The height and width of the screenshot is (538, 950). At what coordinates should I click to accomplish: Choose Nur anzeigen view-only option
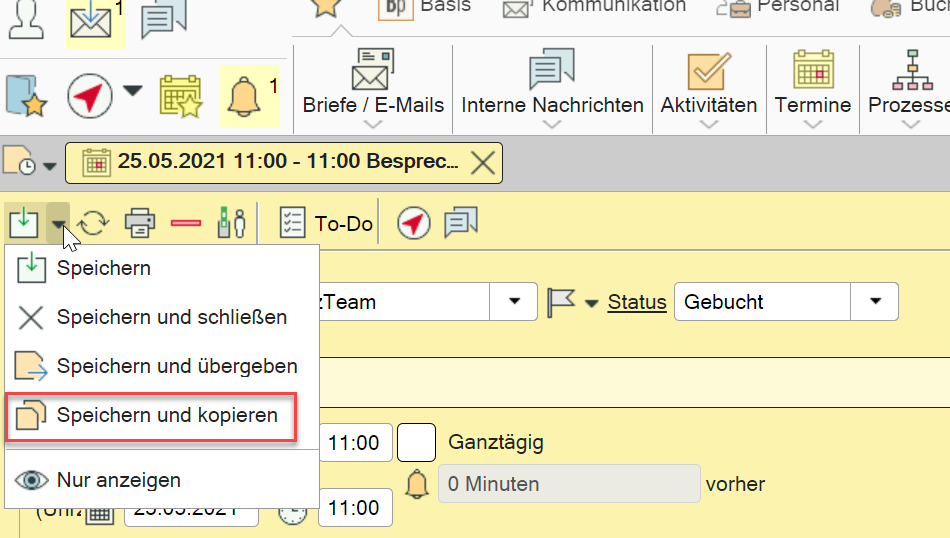coord(118,480)
